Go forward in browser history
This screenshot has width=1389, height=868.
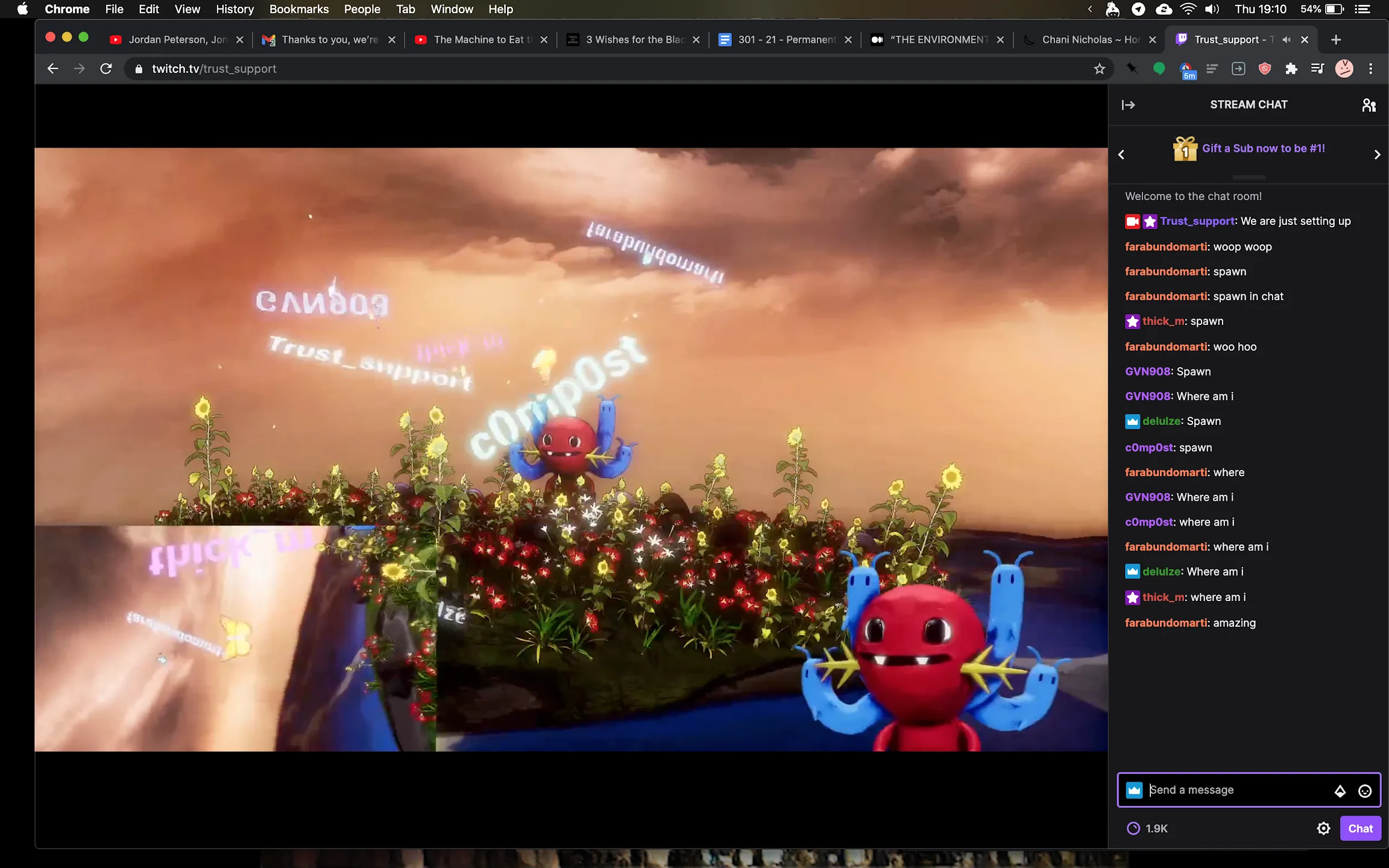pyautogui.click(x=79, y=69)
